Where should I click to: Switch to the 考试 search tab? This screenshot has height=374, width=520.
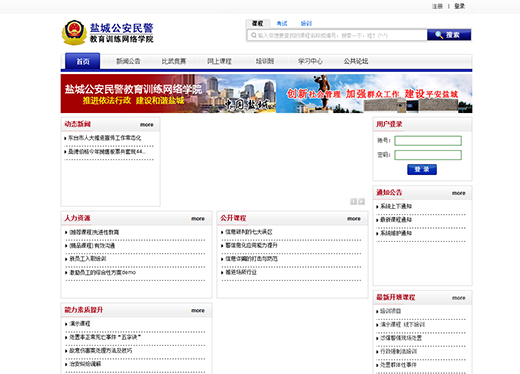click(x=282, y=23)
